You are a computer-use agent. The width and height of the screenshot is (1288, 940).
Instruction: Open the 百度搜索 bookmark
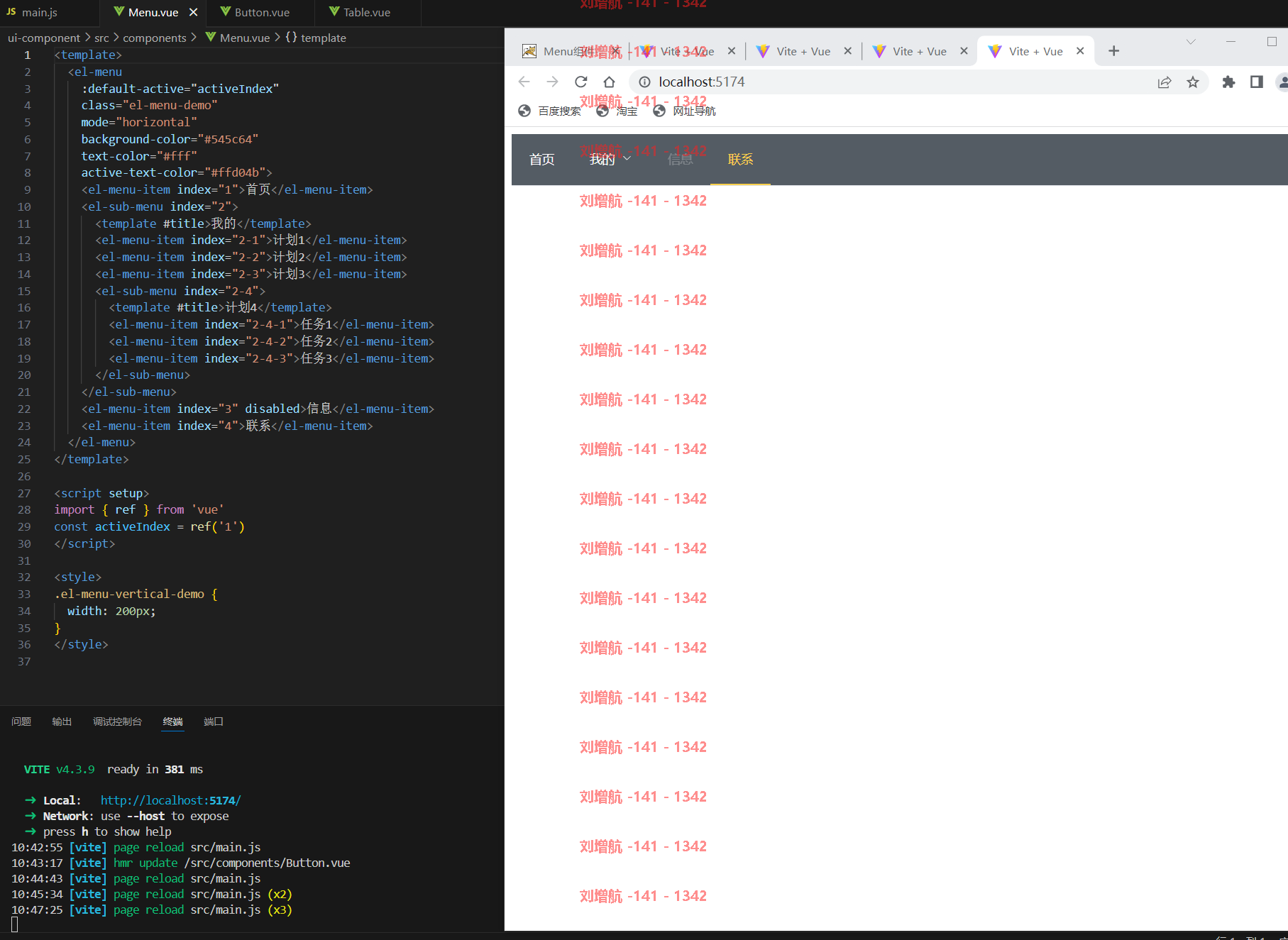click(x=550, y=111)
